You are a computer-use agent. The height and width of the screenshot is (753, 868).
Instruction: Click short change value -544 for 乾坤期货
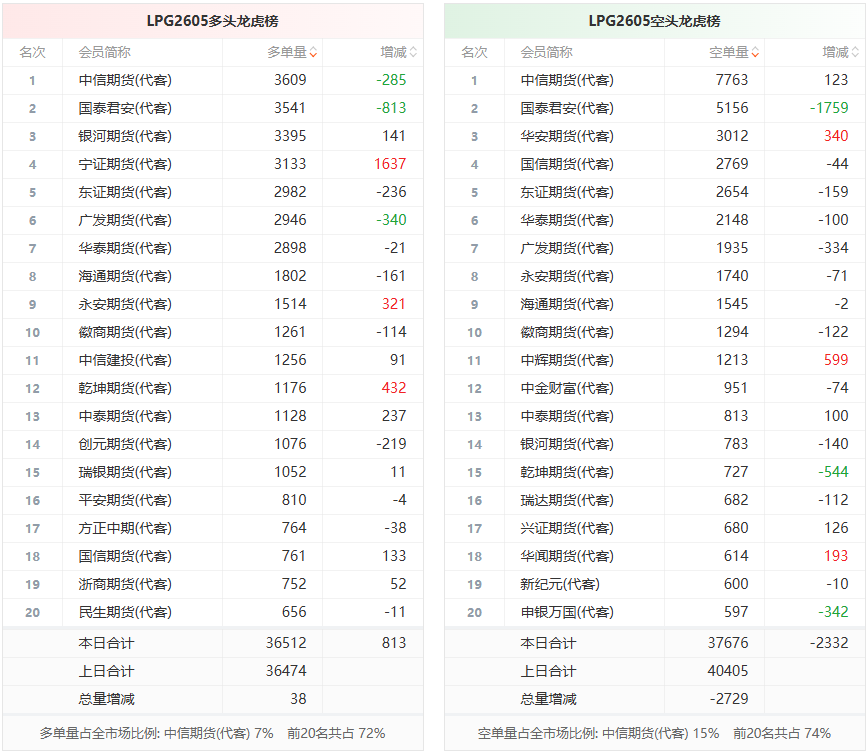[833, 472]
